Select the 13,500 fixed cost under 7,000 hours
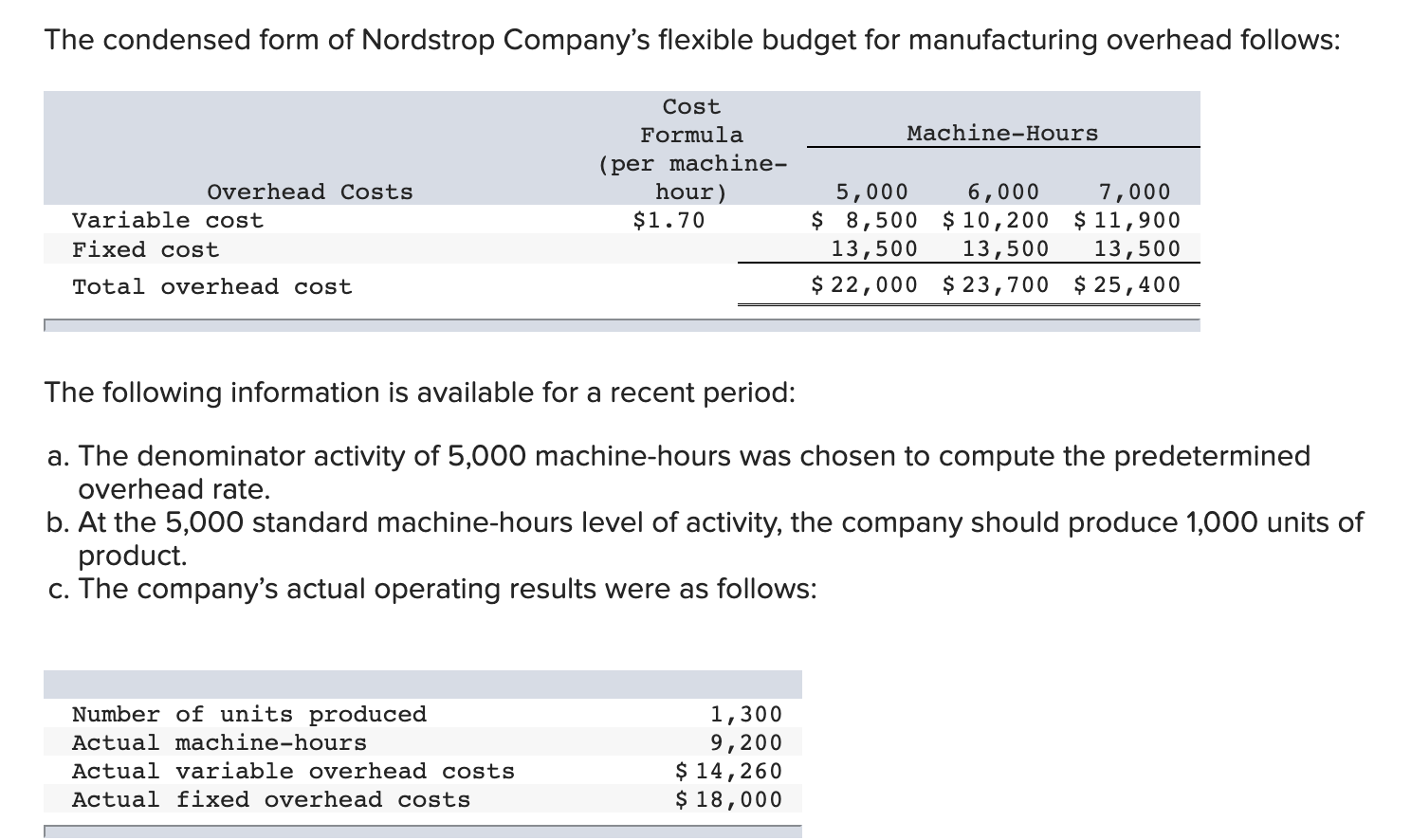The image size is (1411, 840). click(x=1137, y=248)
